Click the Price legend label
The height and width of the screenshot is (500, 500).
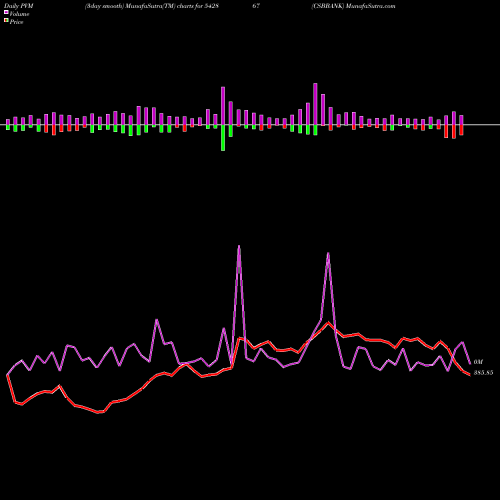(x=16, y=22)
